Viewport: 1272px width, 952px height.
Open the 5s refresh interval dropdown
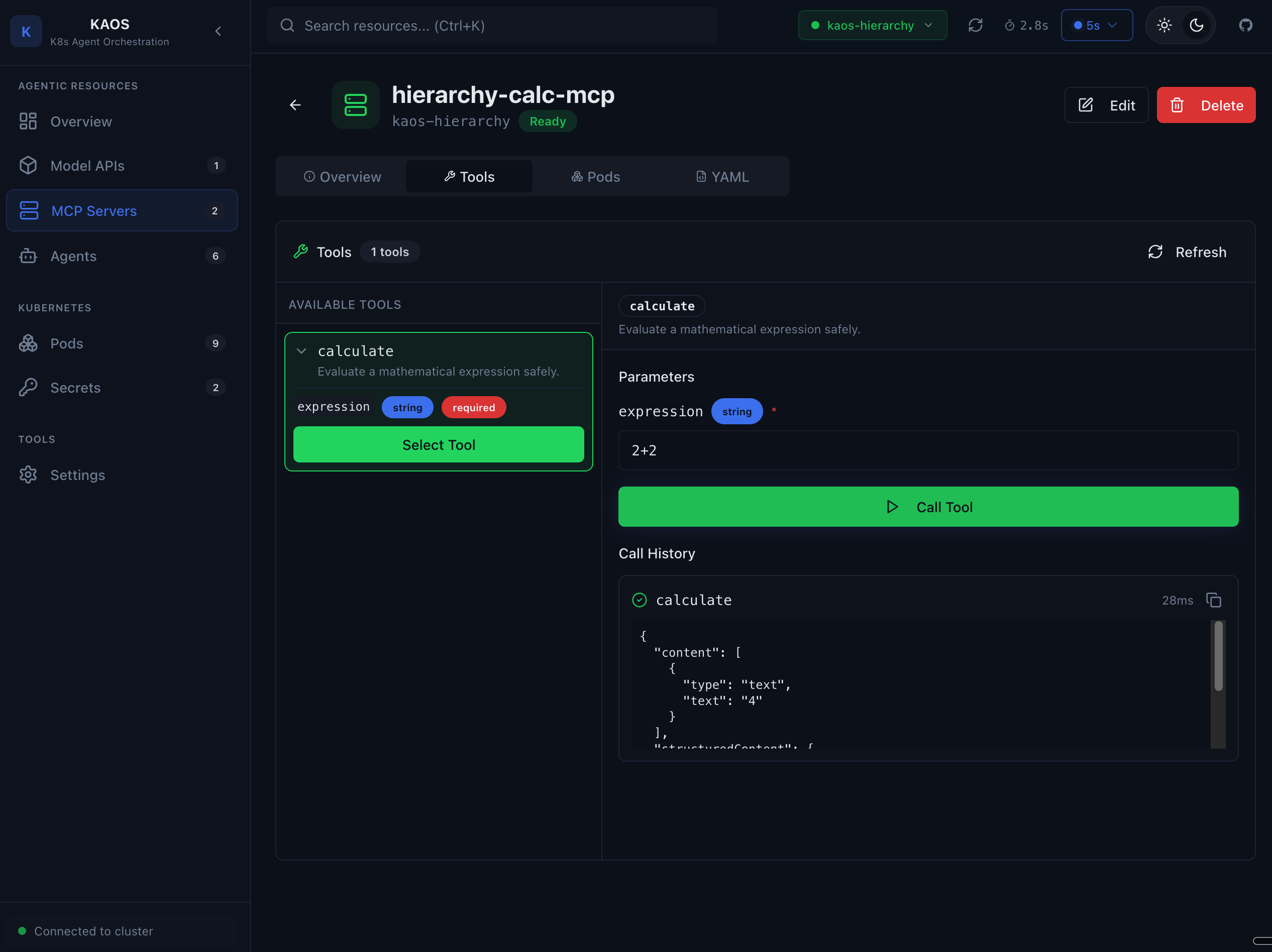pyautogui.click(x=1096, y=25)
